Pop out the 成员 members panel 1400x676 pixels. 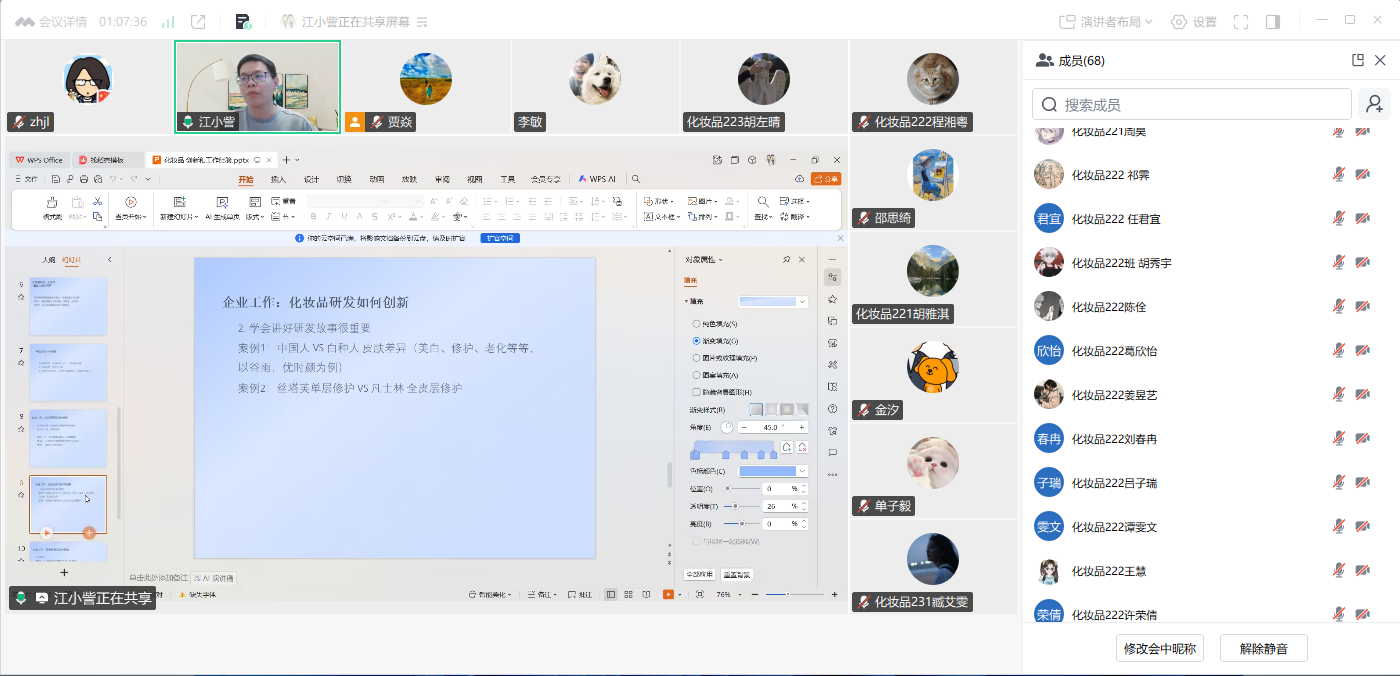pos(1358,60)
